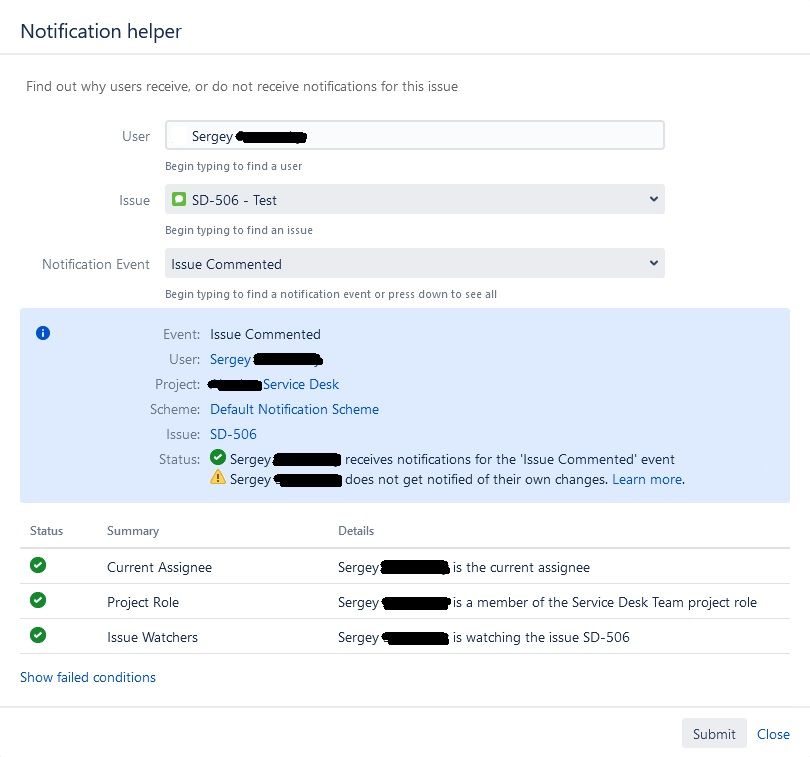Open the SD-506 issue link in results
Image resolution: width=810 pixels, height=757 pixels.
(233, 434)
